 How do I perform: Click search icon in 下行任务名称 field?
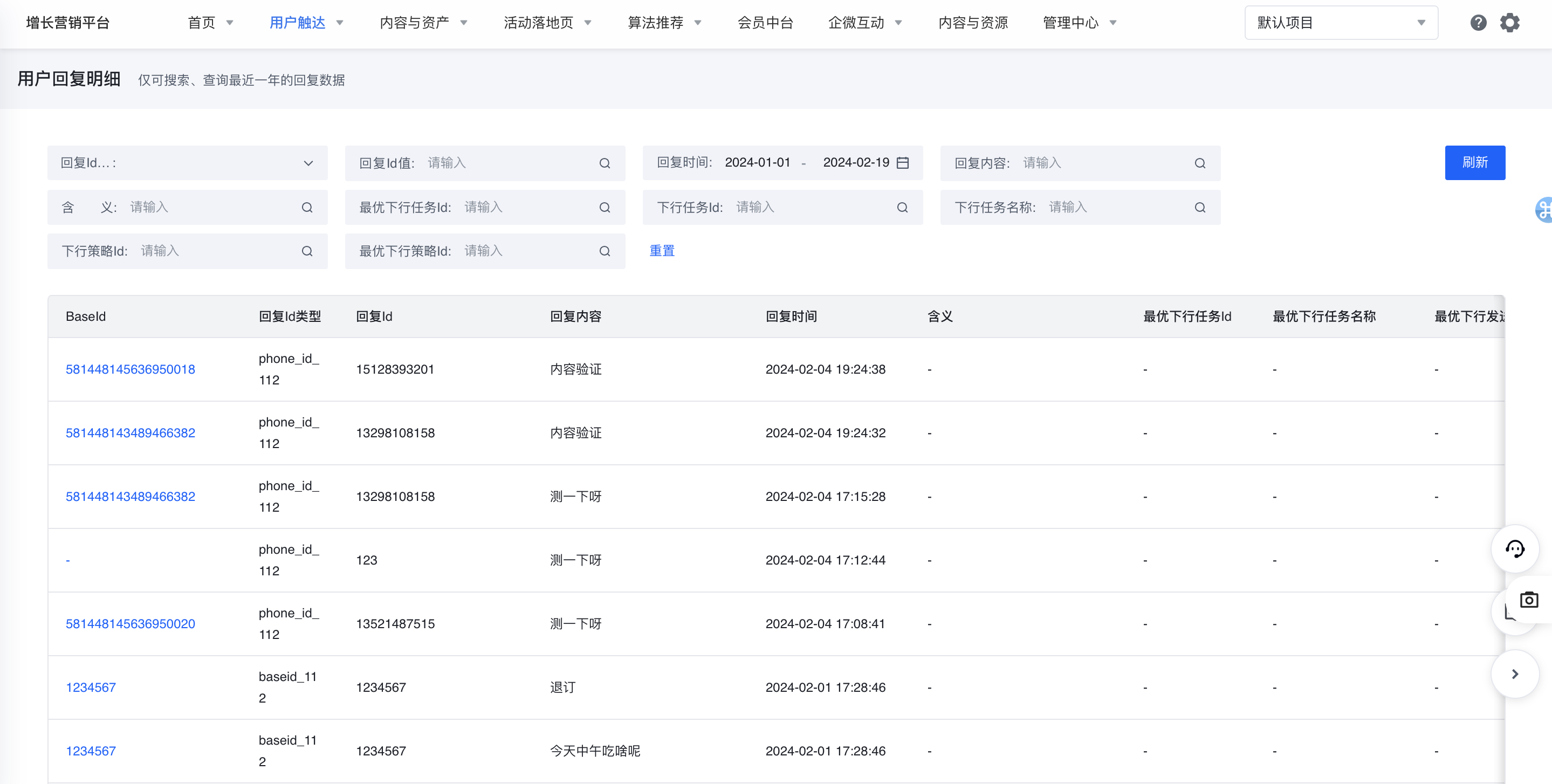coord(1199,207)
